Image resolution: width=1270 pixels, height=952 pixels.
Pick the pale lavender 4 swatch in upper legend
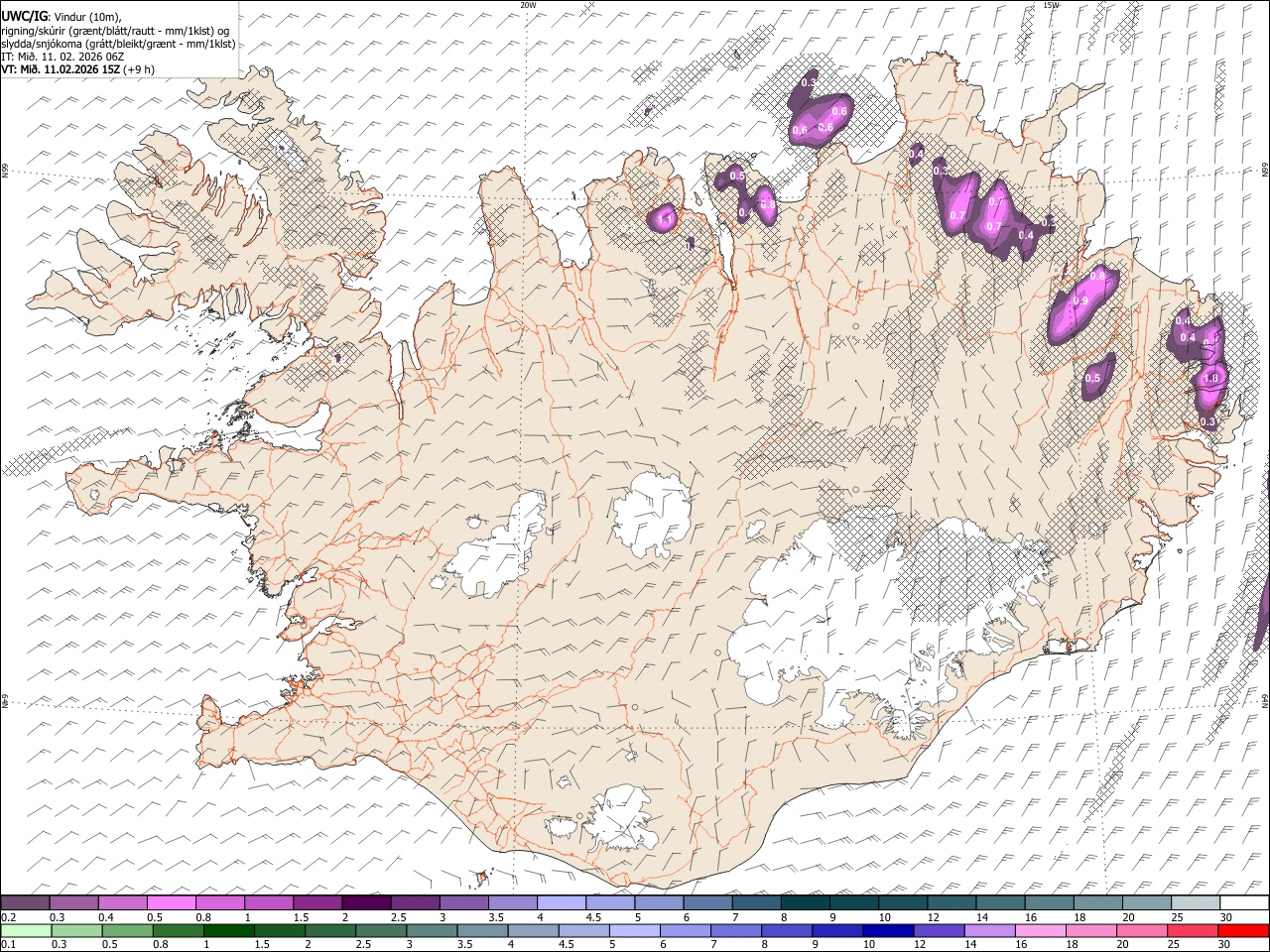563,902
